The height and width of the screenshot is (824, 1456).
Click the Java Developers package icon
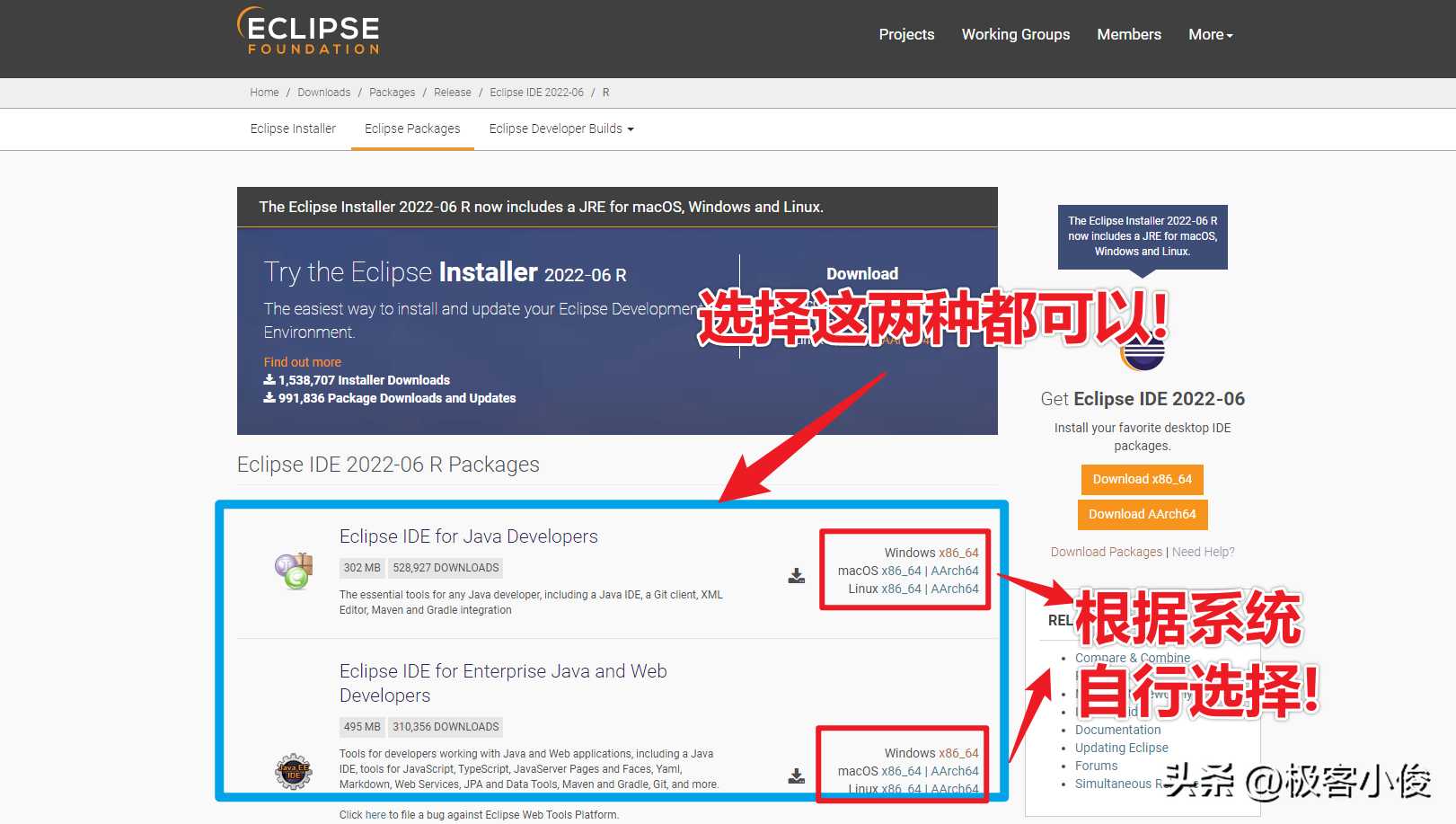click(294, 571)
